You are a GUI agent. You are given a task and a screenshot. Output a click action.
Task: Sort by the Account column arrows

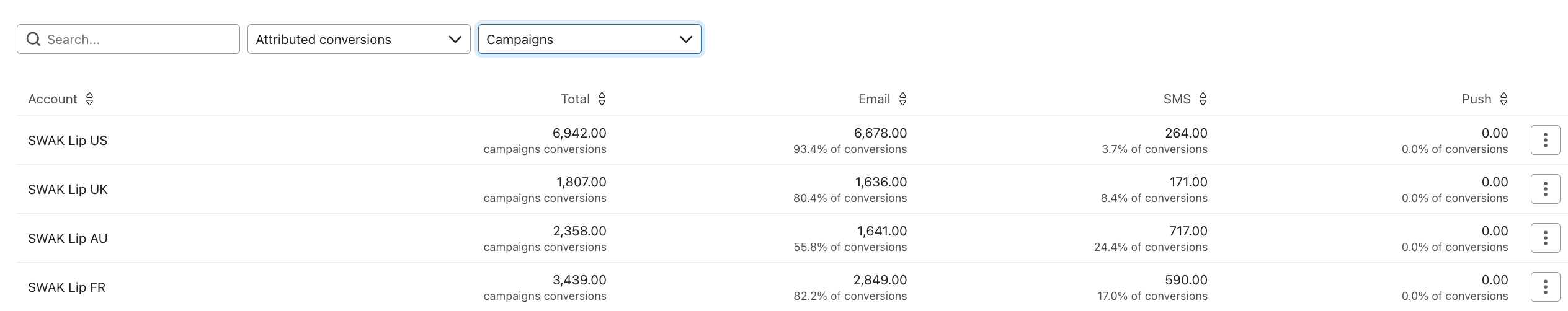(89, 99)
